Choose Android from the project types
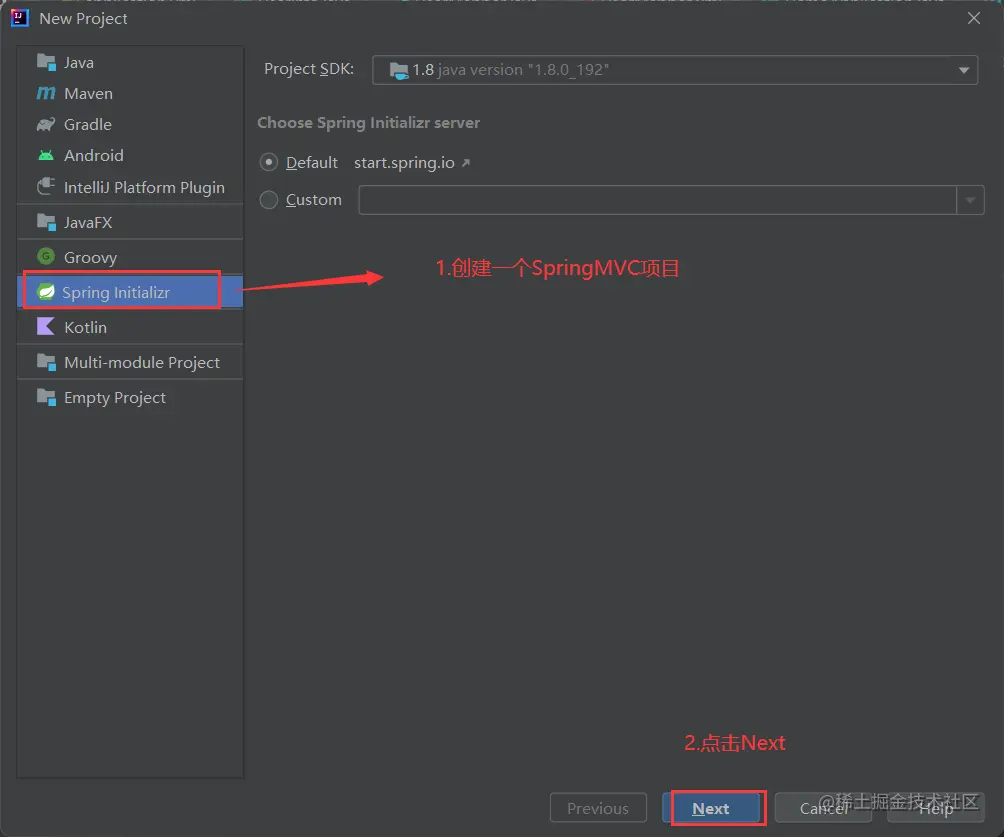1004x837 pixels. click(x=130, y=155)
